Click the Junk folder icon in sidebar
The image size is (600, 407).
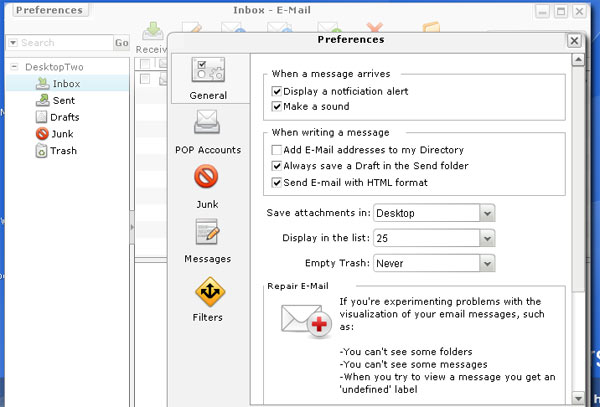[x=42, y=134]
